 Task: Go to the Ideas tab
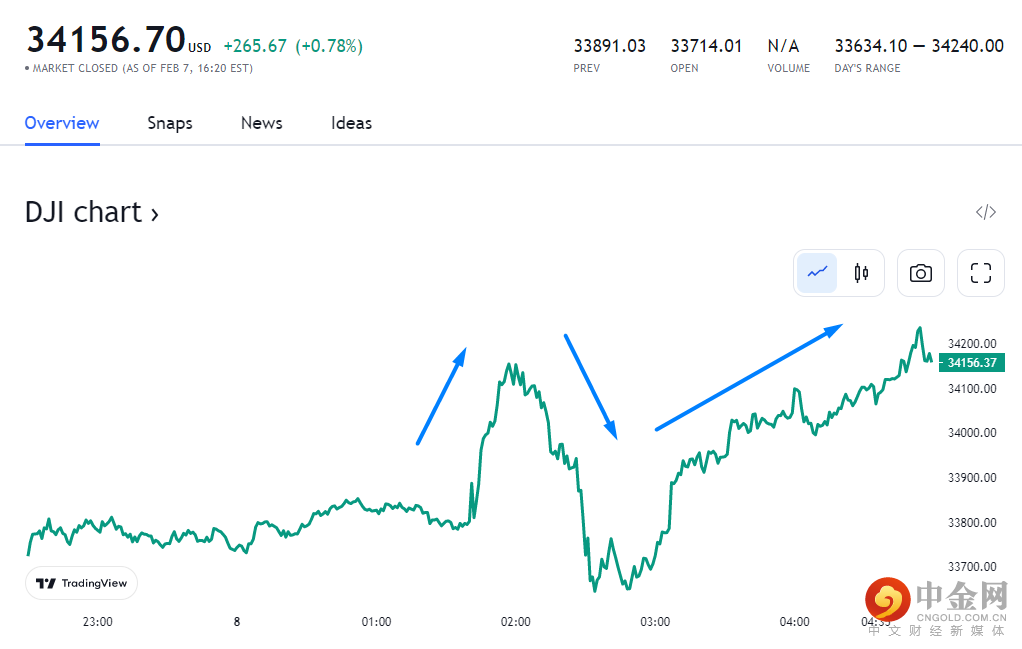pyautogui.click(x=351, y=123)
